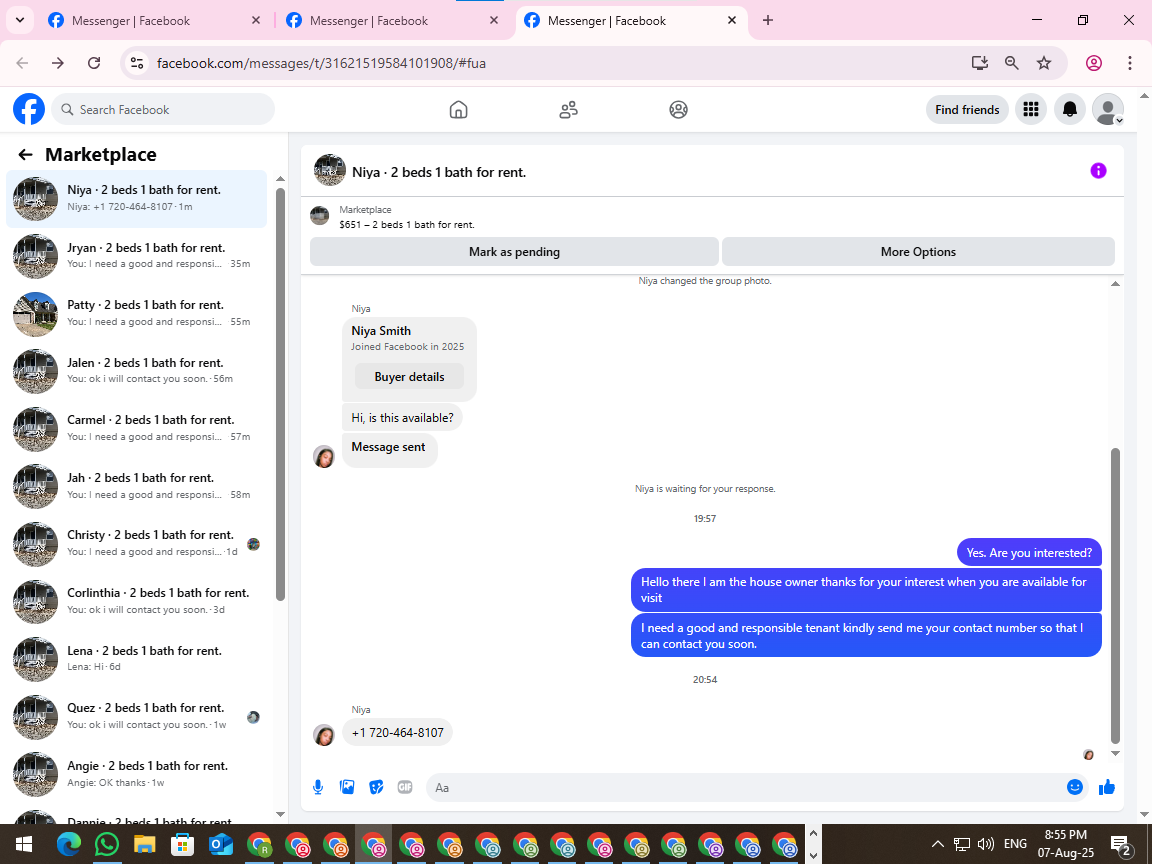Click Find friends button
Image resolution: width=1152 pixels, height=864 pixels.
click(967, 109)
